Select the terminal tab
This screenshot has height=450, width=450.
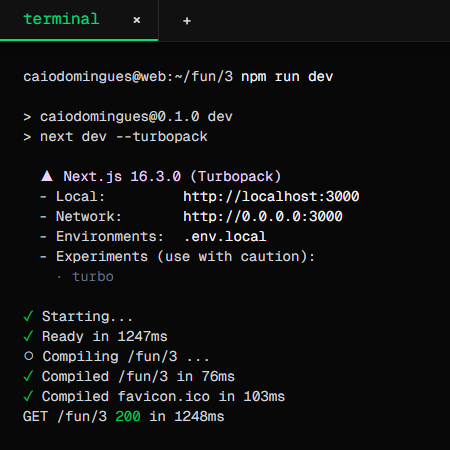[x=79, y=20]
